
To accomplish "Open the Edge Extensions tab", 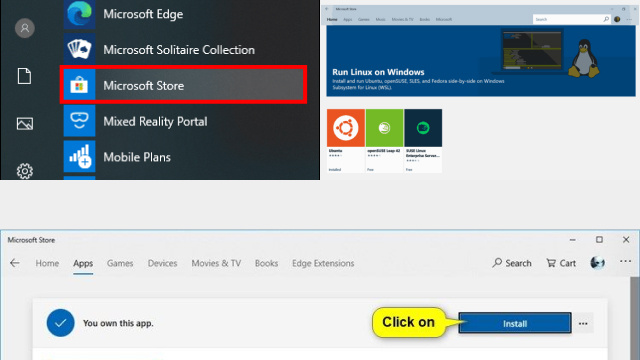I will point(323,263).
